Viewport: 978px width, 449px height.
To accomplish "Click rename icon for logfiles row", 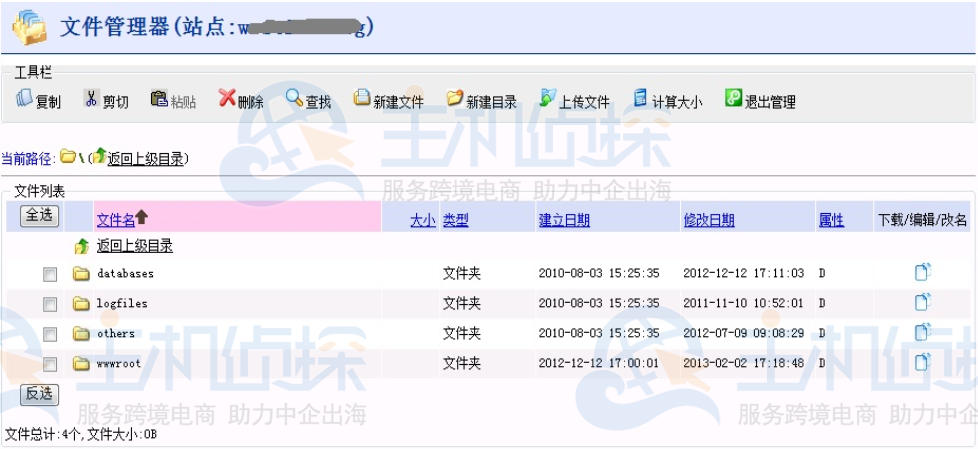I will click(x=923, y=302).
